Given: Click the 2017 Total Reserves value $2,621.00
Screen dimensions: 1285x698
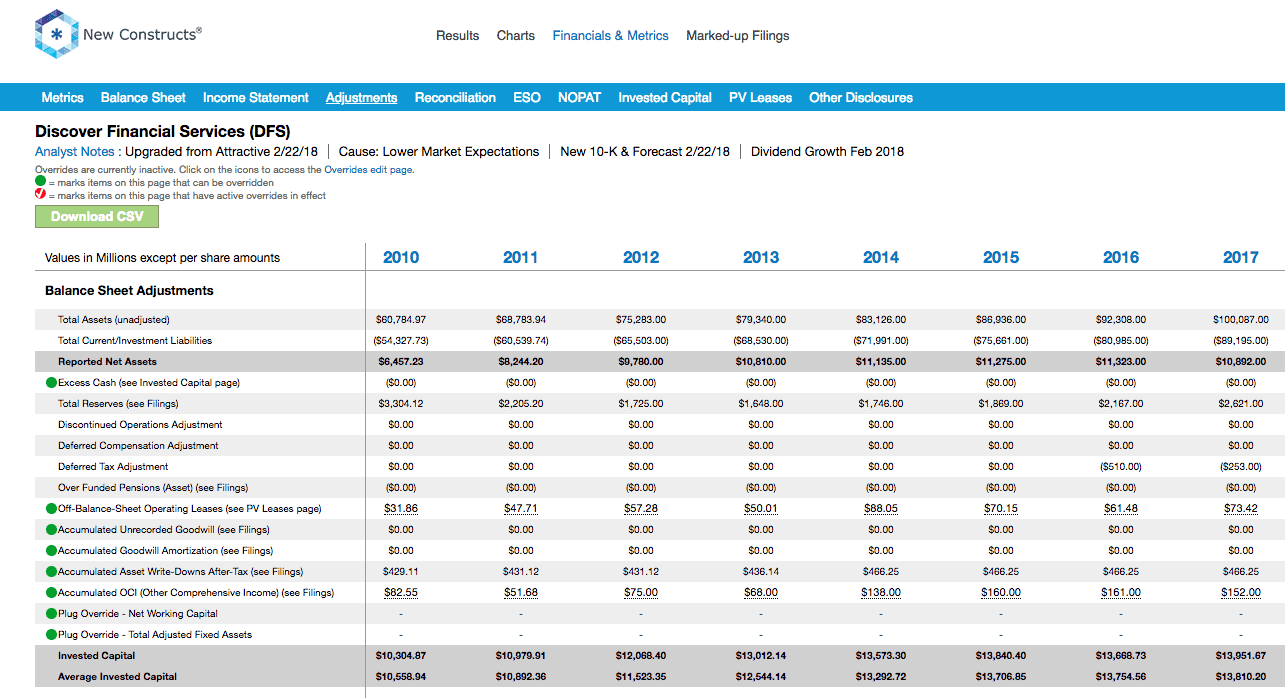Looking at the screenshot, I should pos(1241,404).
